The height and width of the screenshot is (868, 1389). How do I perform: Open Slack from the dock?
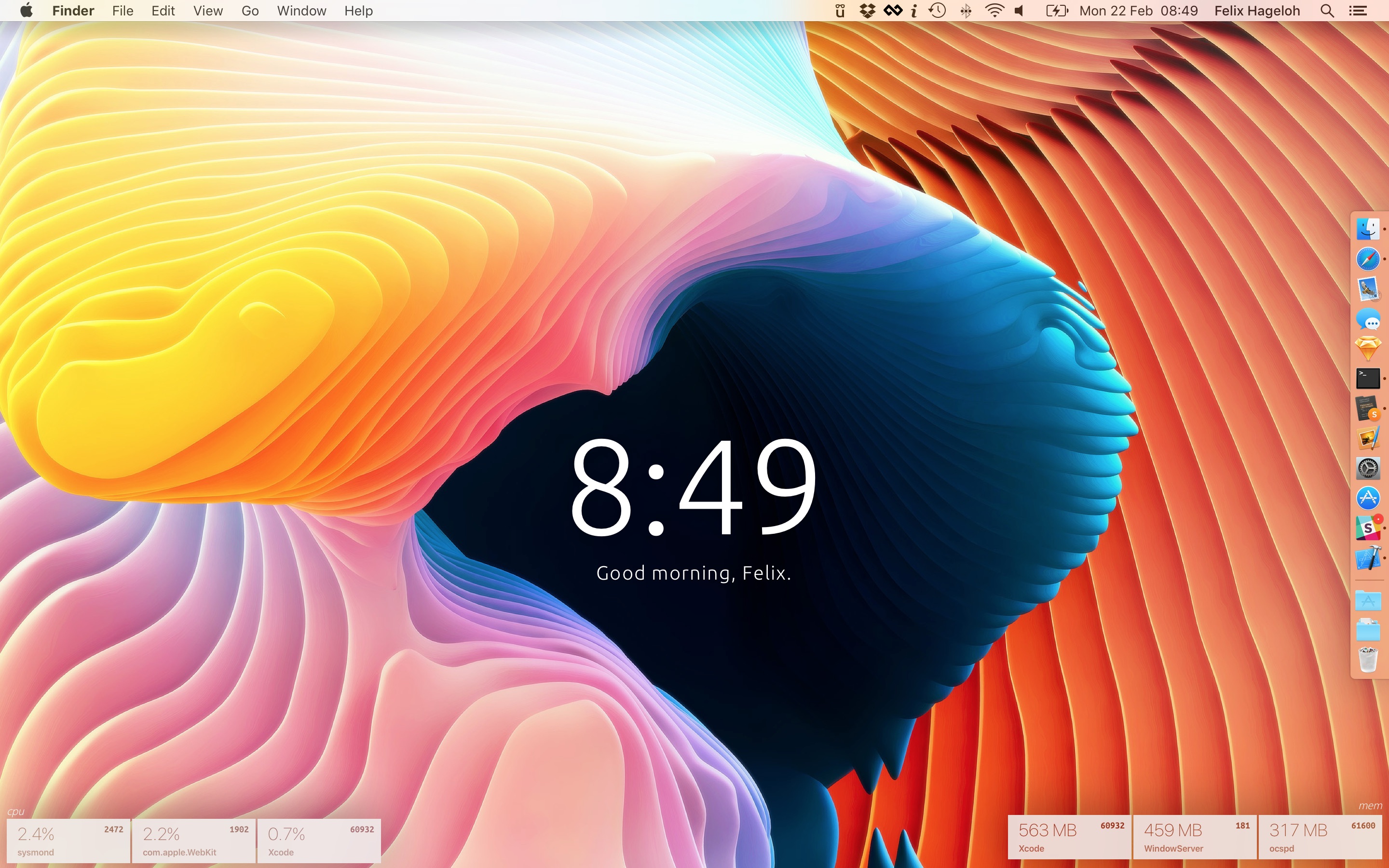click(x=1368, y=528)
